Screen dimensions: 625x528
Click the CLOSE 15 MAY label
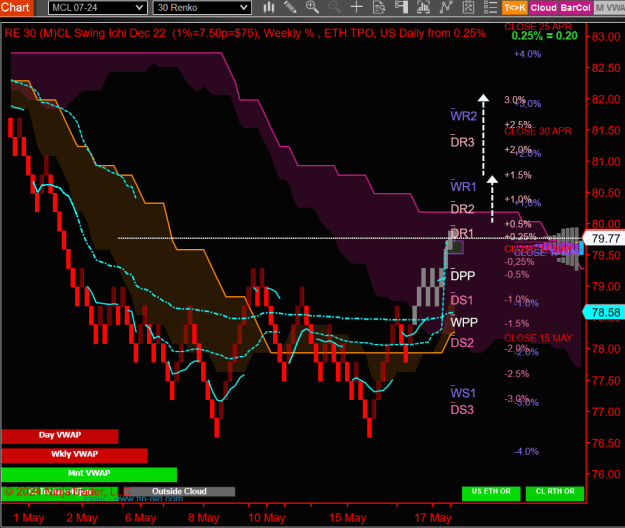(538, 338)
